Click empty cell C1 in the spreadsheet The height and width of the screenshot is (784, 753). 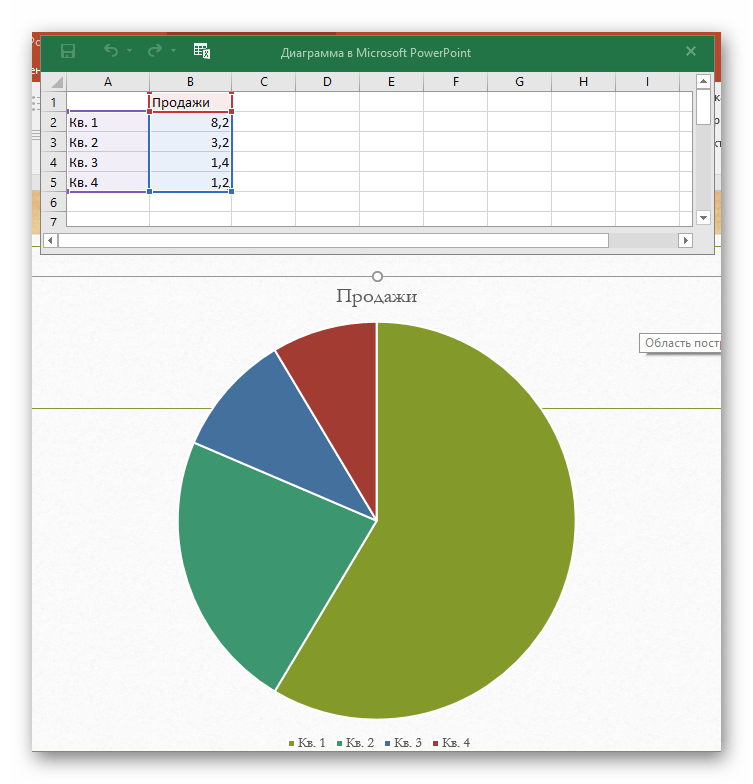[264, 102]
